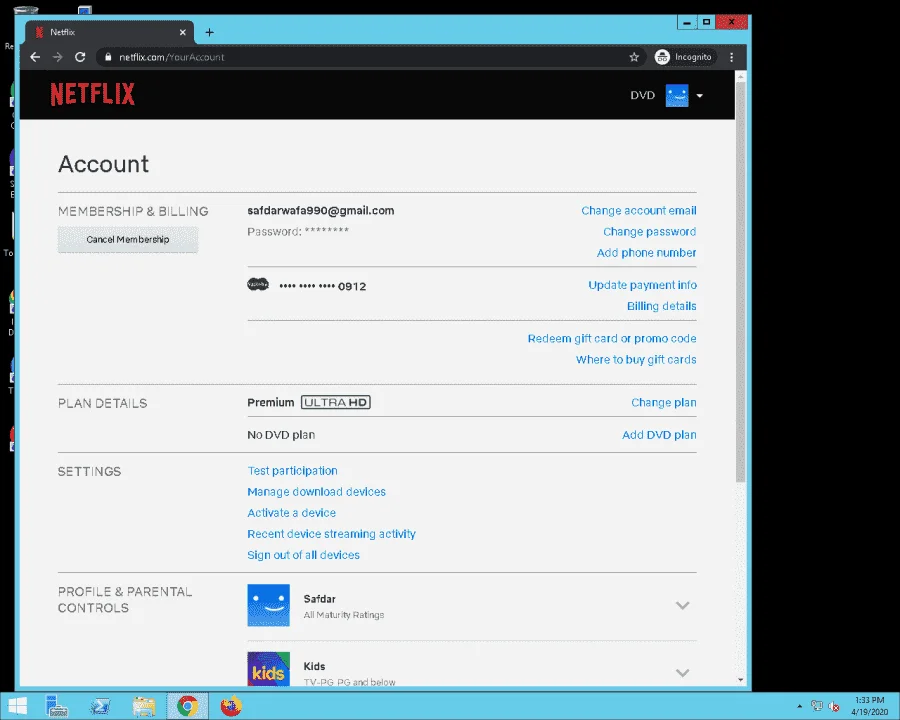Open the DVD menu item
Image resolution: width=900 pixels, height=720 pixels.
pos(642,95)
